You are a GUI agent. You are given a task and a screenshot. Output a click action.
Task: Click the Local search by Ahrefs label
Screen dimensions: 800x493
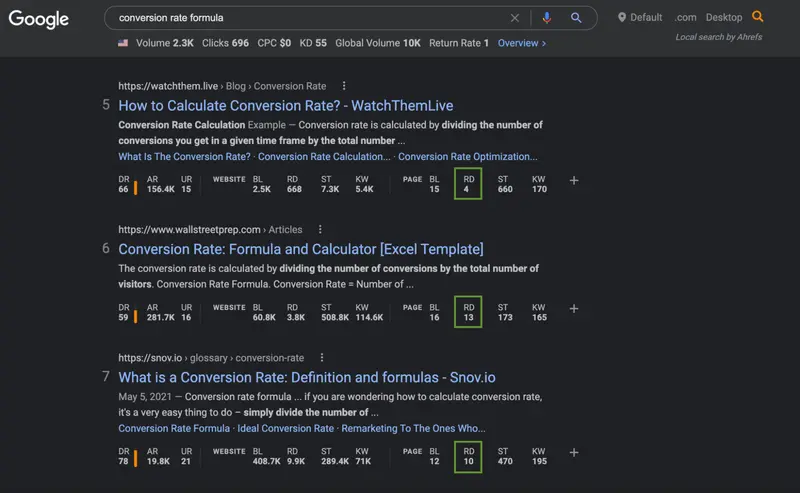pos(719,37)
